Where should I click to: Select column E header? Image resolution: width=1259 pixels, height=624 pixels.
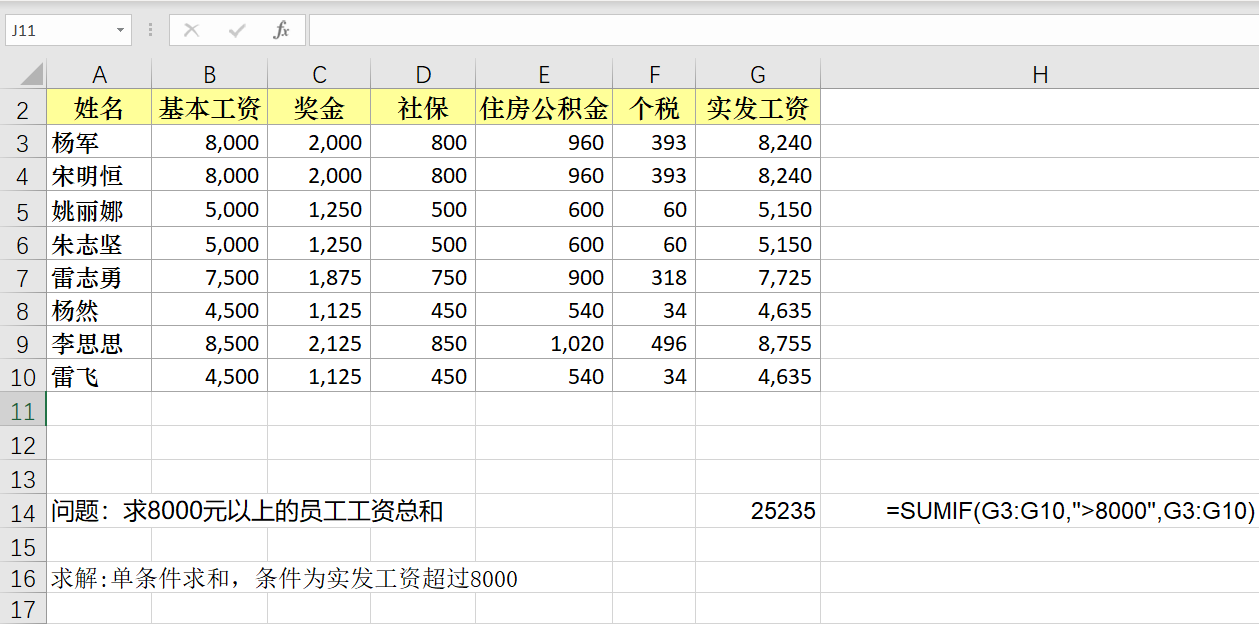pos(544,74)
